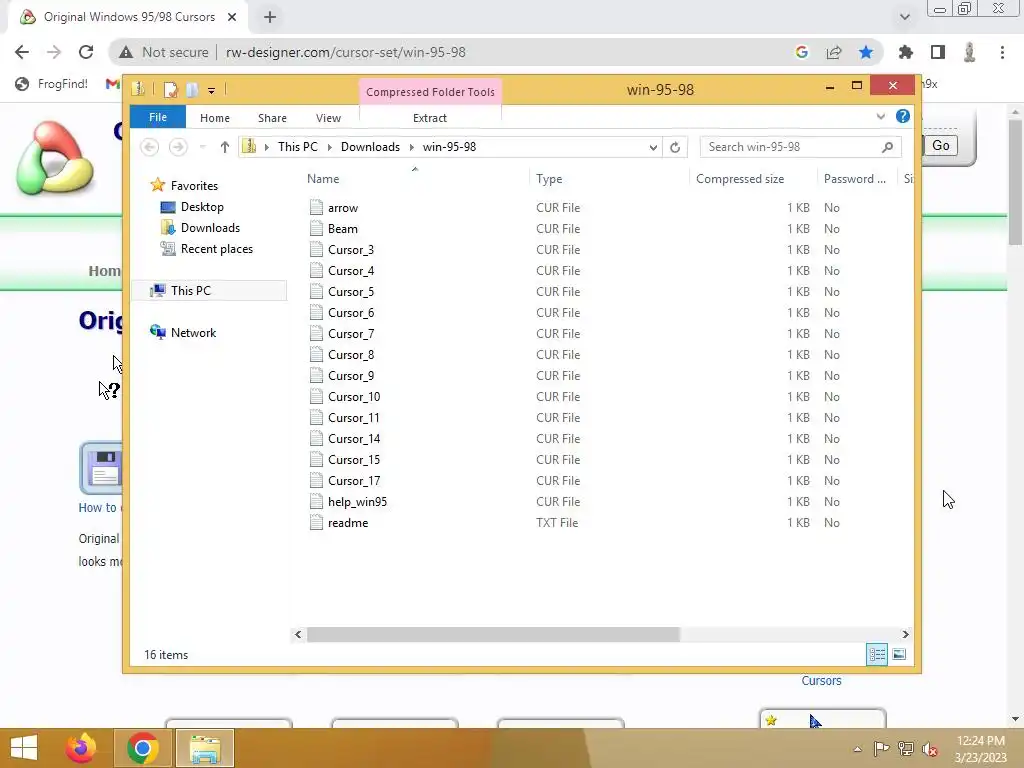Open the View ribbon tab
This screenshot has height=768, width=1024.
tap(328, 118)
